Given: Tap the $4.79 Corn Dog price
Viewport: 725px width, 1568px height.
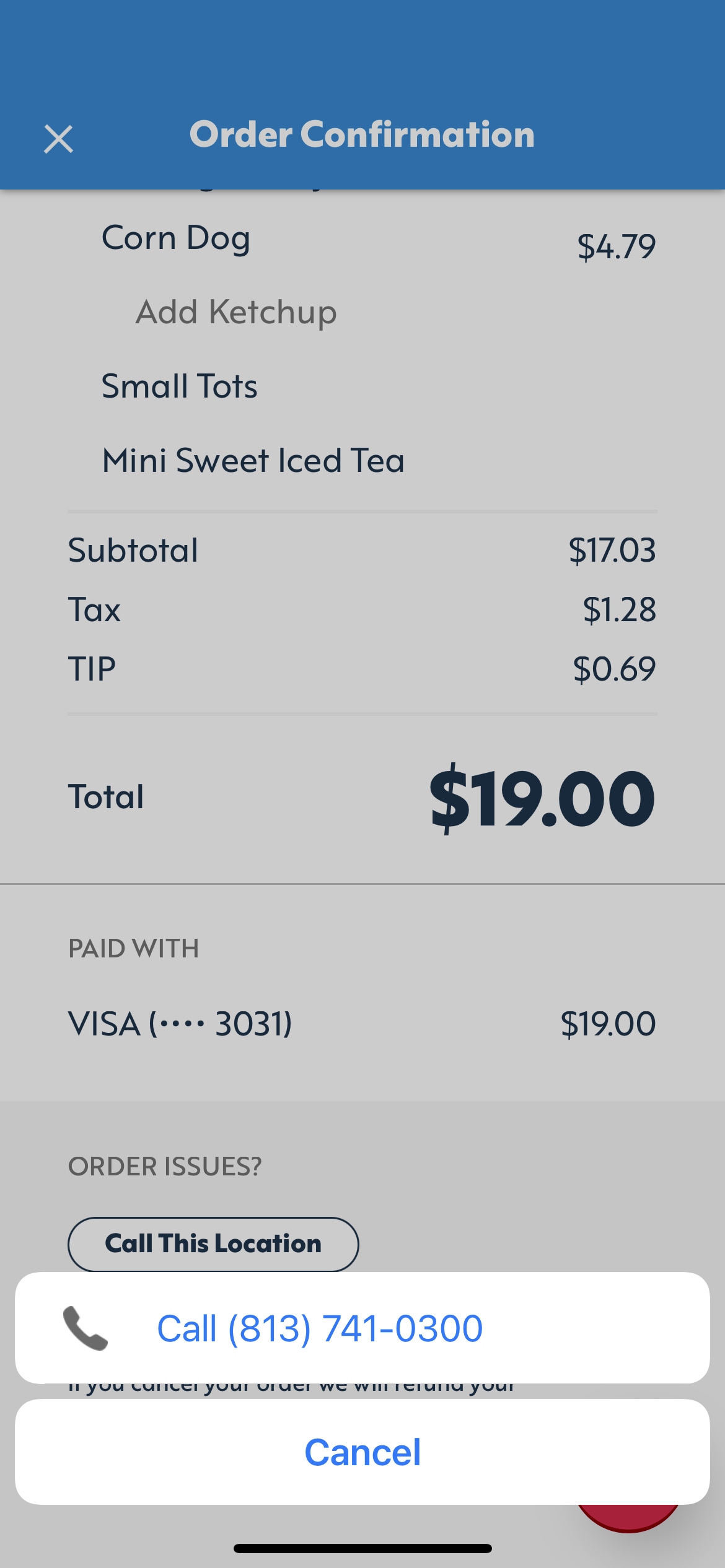Looking at the screenshot, I should tap(616, 246).
